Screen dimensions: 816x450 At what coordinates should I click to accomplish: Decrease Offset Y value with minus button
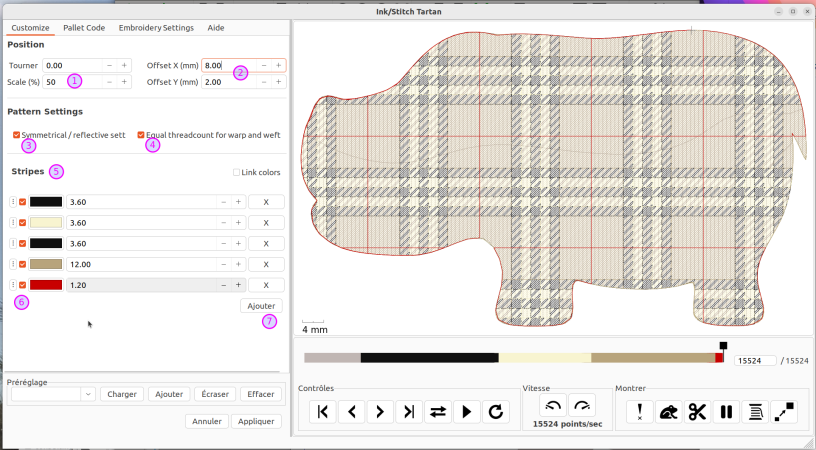[264, 82]
